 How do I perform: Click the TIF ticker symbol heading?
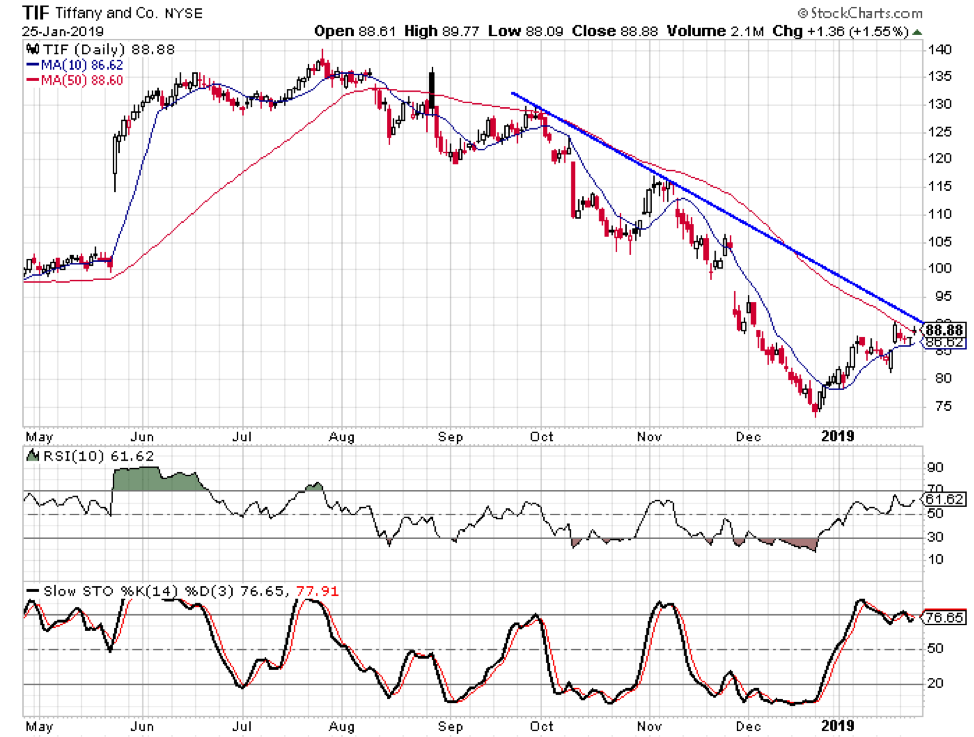pyautogui.click(x=37, y=12)
